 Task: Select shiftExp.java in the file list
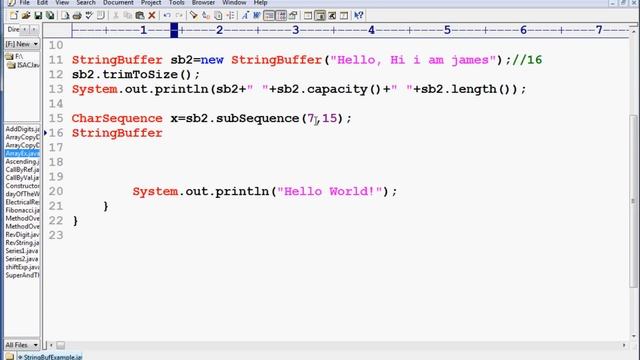[22, 267]
